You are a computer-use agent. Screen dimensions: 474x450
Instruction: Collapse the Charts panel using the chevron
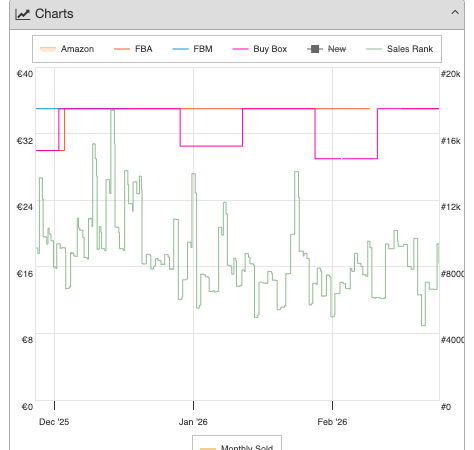[455, 13]
